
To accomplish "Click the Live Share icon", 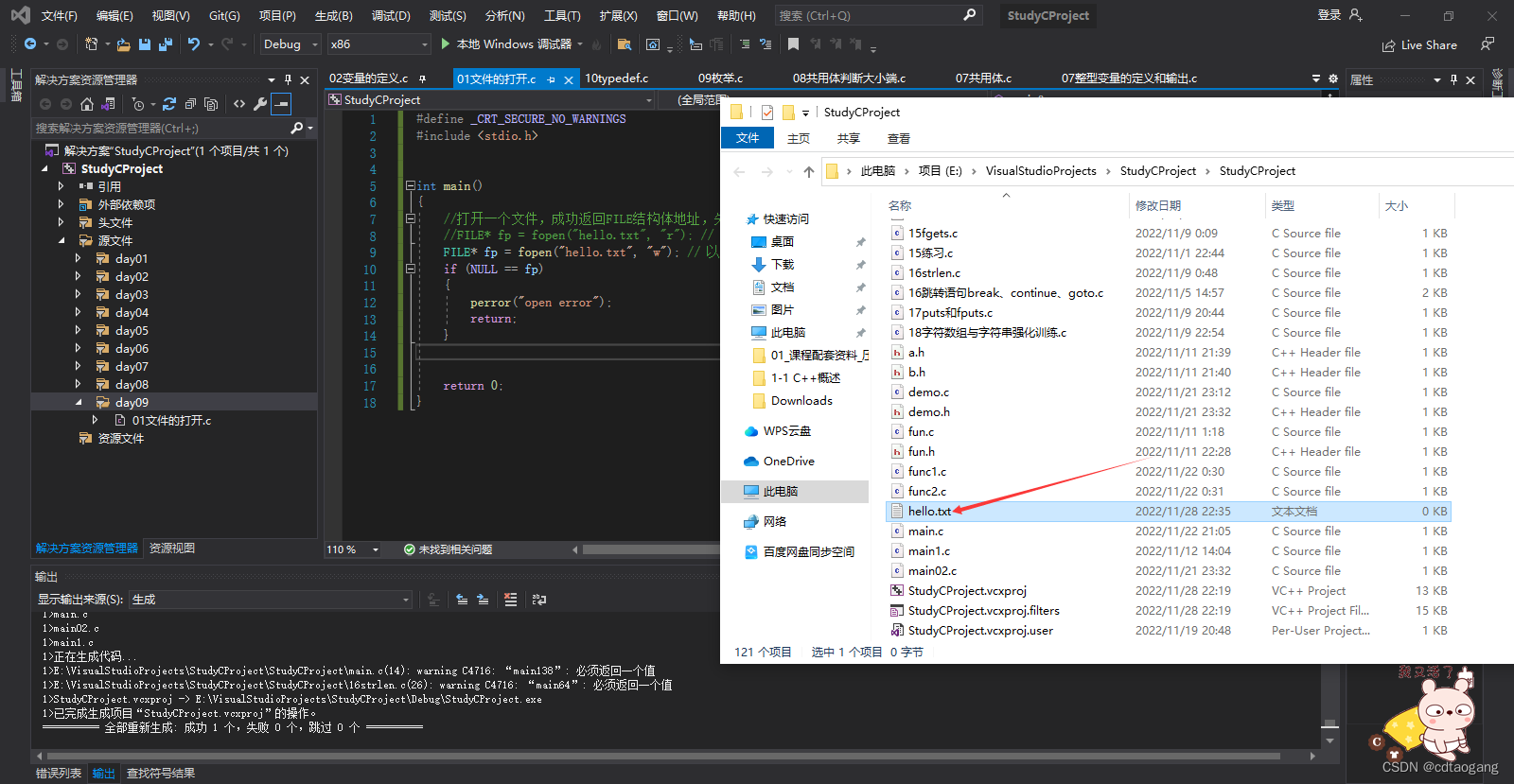I will click(1389, 45).
